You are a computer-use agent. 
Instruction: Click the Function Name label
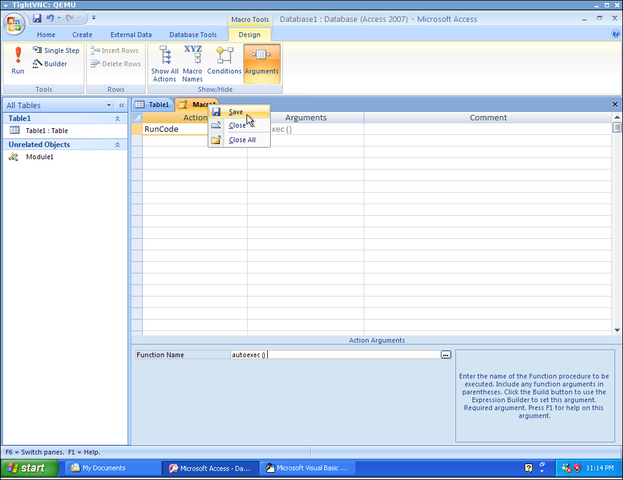coord(160,355)
